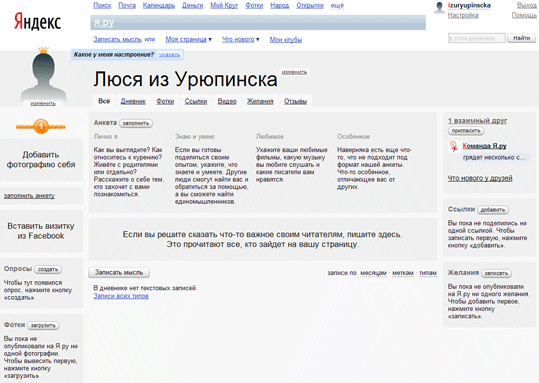Click the создать button for Опросы
This screenshot has width=539, height=383.
pyautogui.click(x=48, y=270)
